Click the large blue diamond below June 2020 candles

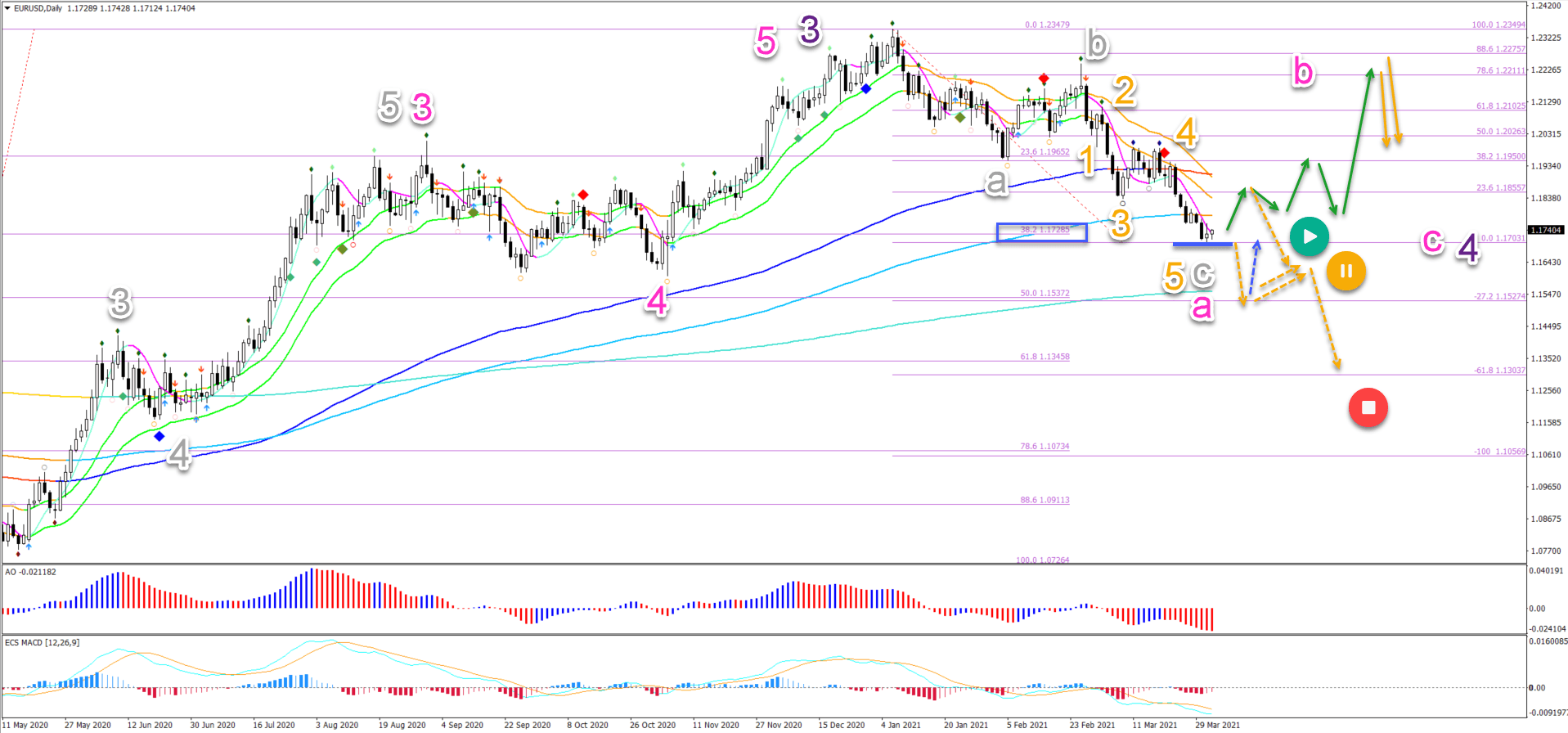click(159, 436)
